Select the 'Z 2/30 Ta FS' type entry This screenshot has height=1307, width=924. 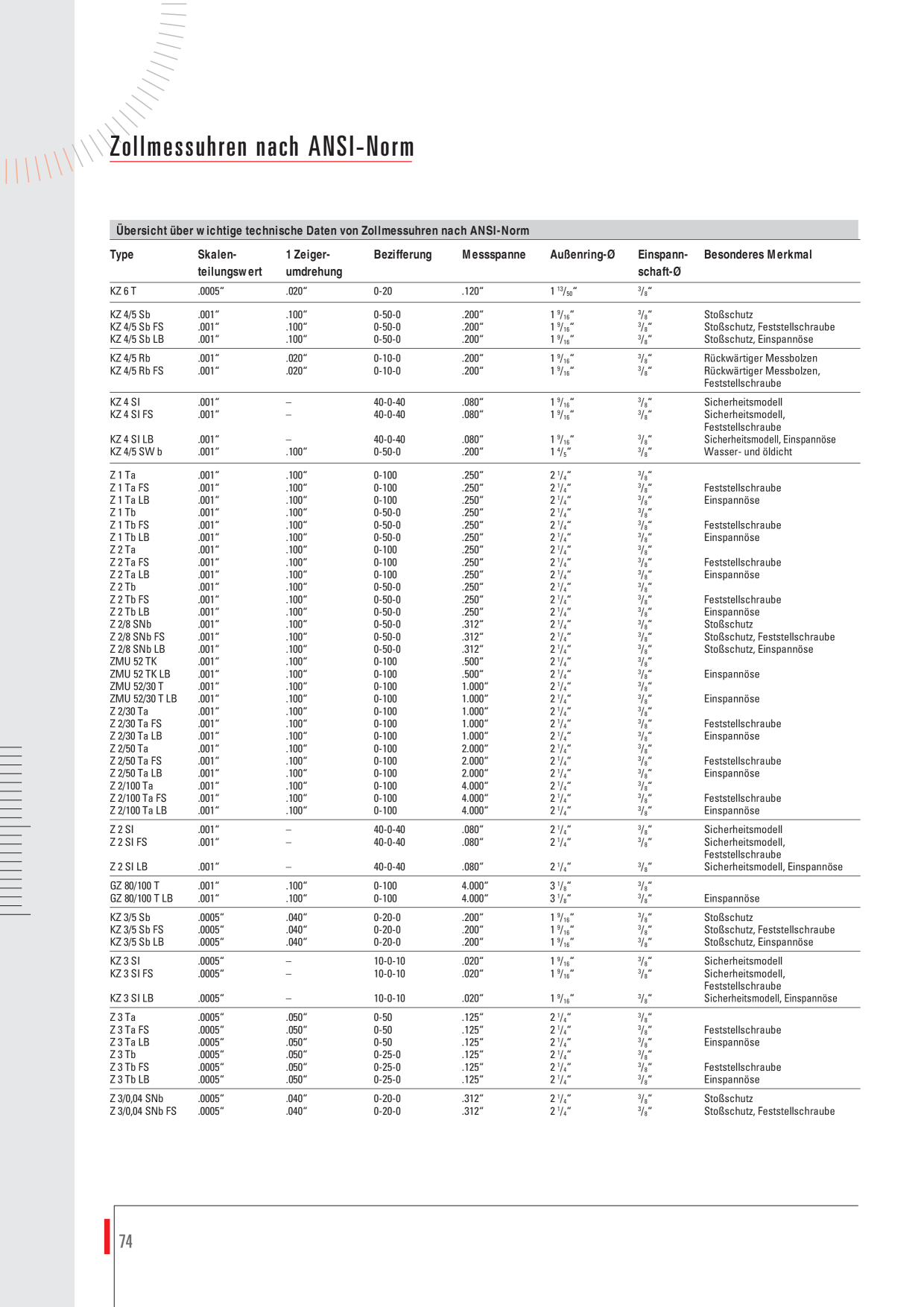pos(136,724)
